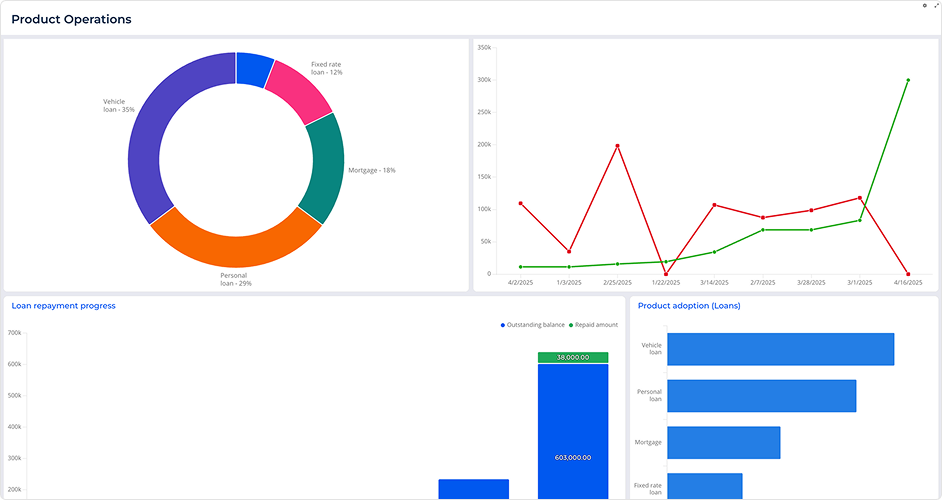Open the Loan repayment progress title link
Screen dimensions: 942x500
63,306
